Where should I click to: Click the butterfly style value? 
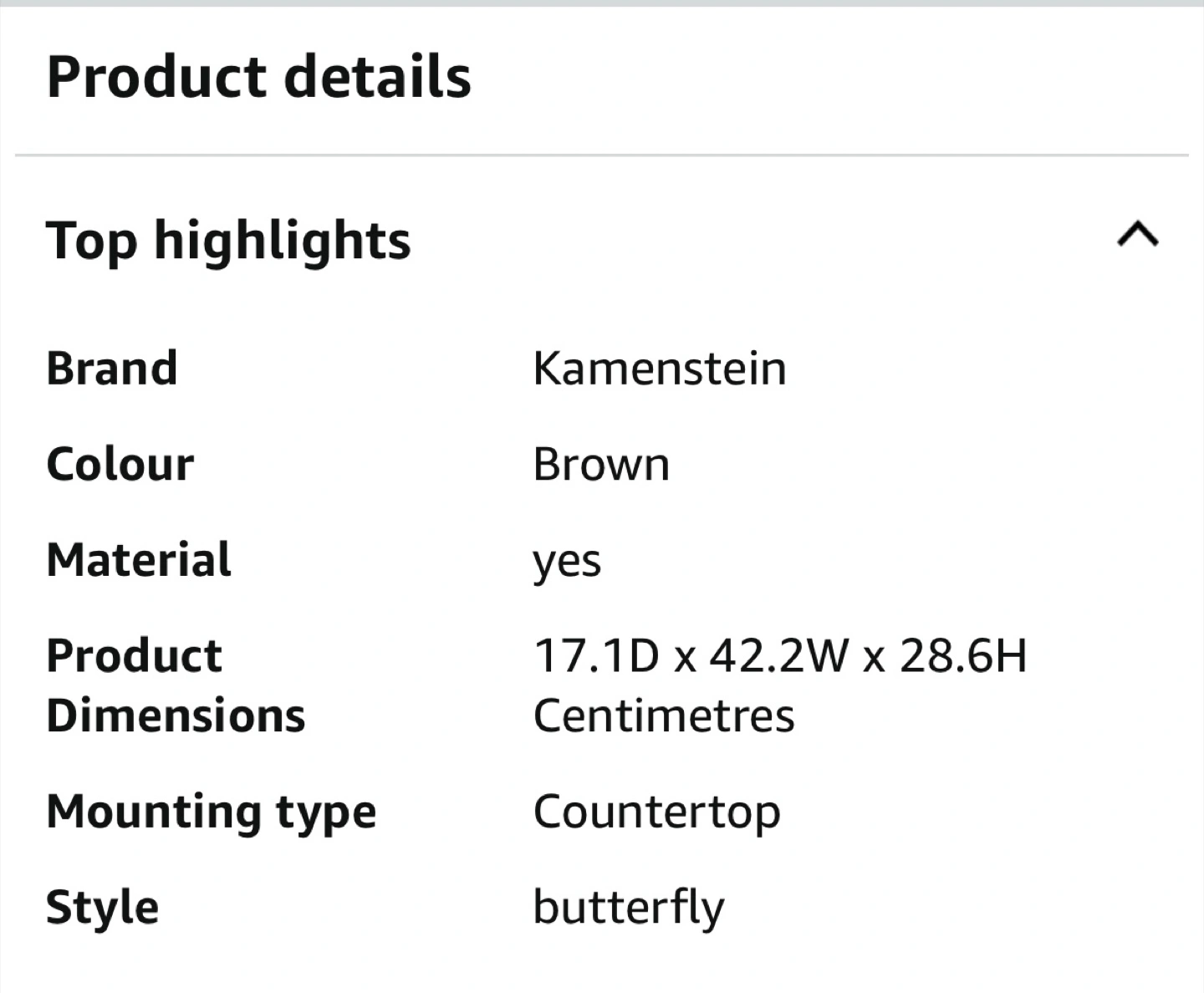629,909
